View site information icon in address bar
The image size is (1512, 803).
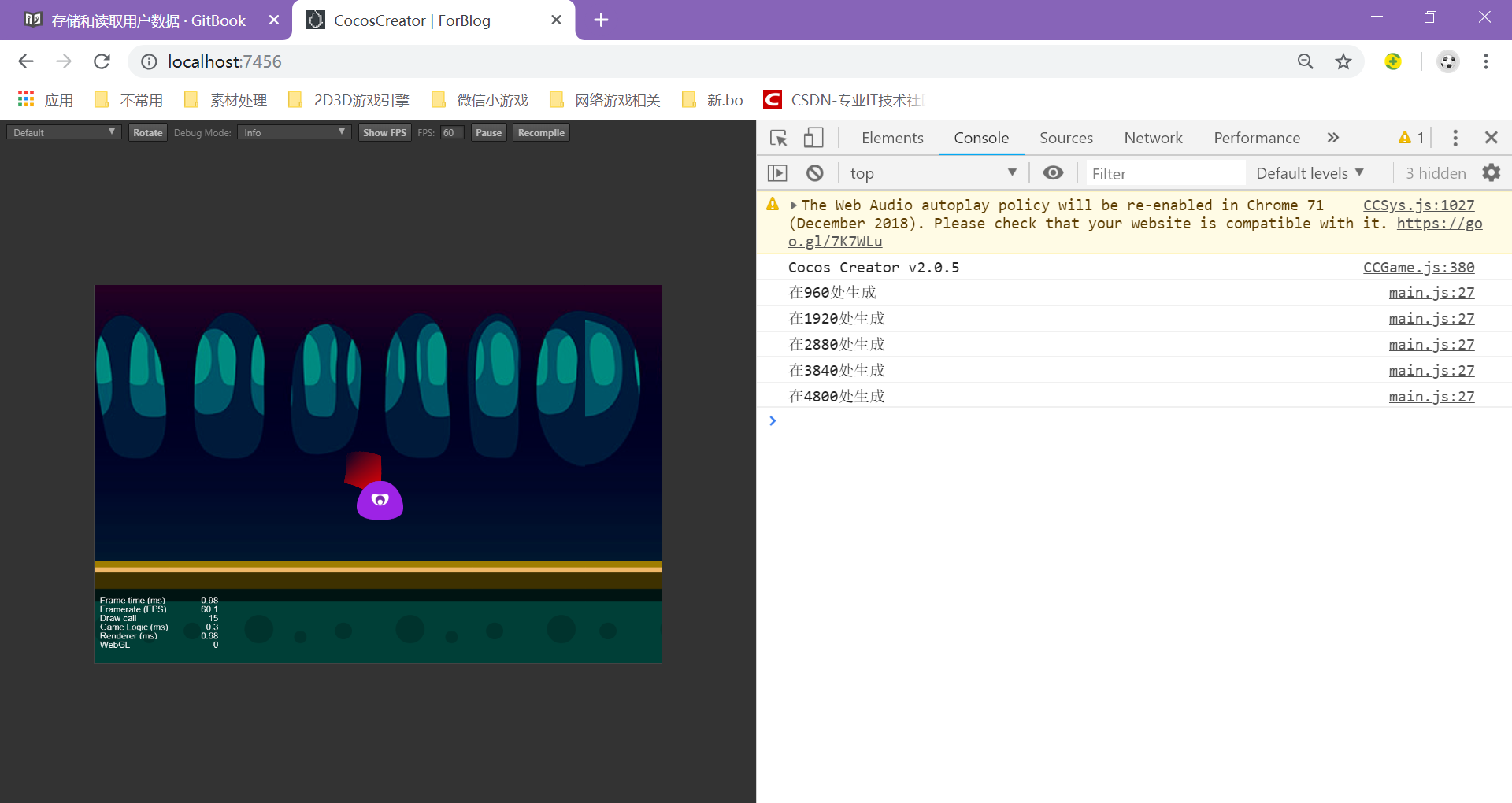pyautogui.click(x=150, y=61)
